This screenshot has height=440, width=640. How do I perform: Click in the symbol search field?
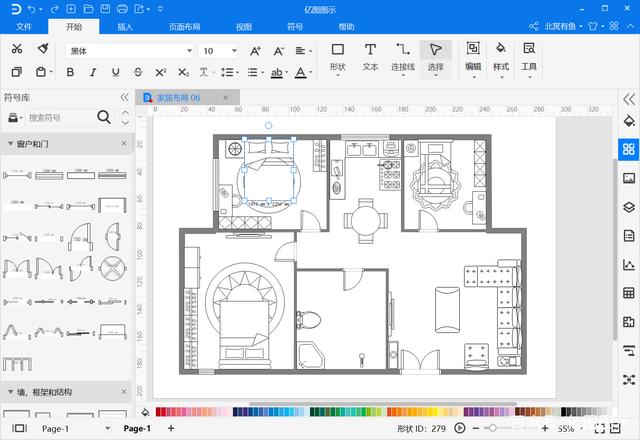[58, 118]
